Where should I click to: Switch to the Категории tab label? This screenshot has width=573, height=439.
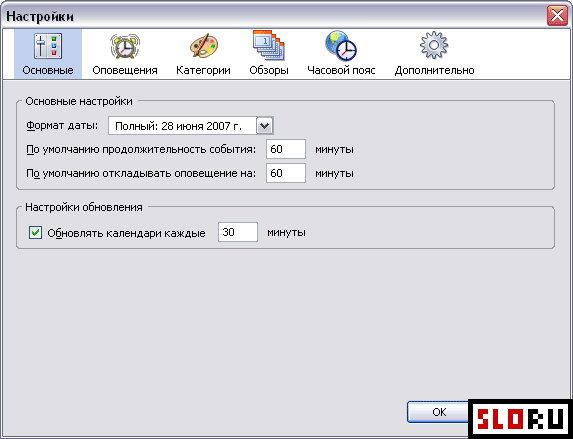(203, 70)
